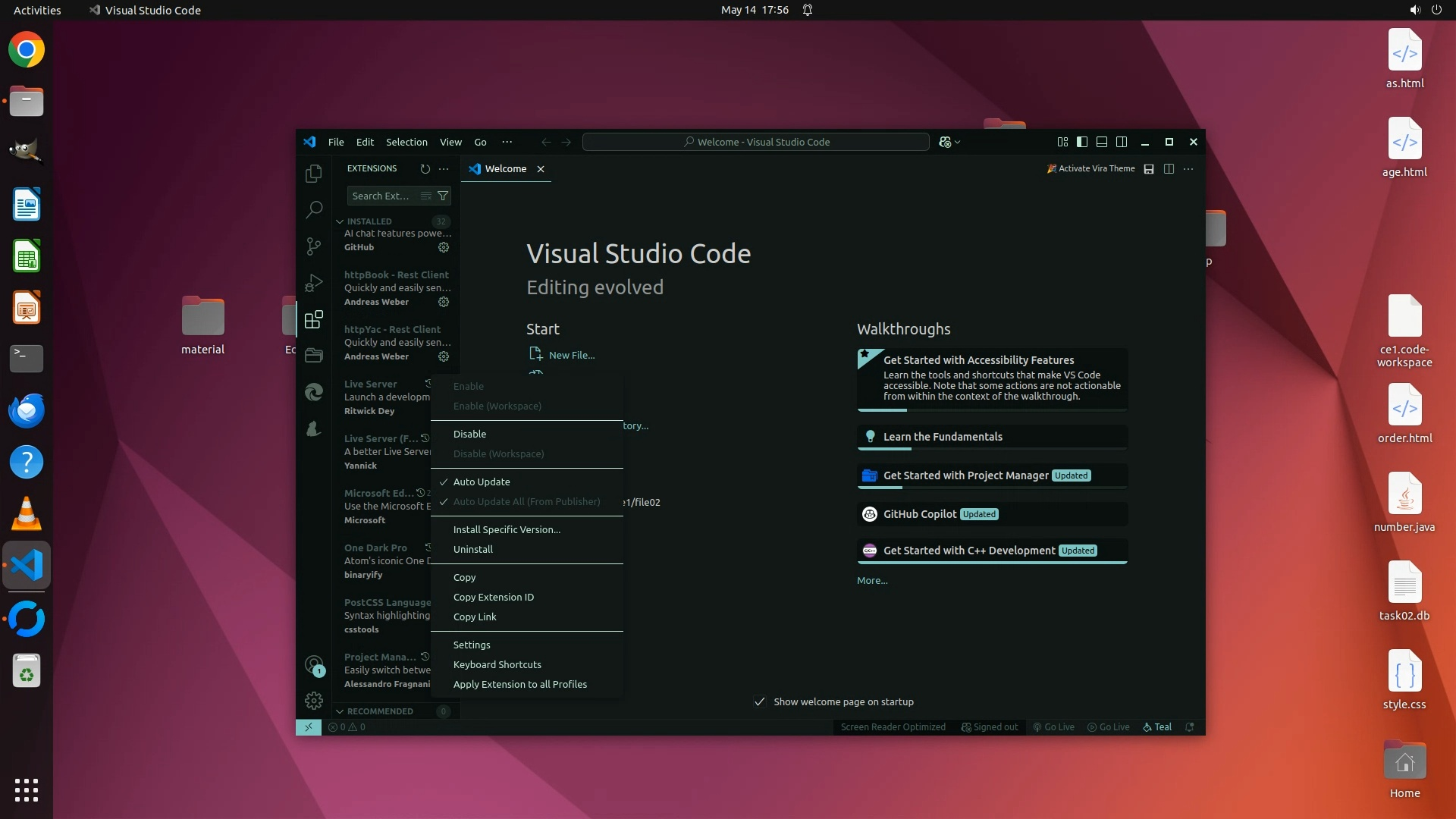Click the refresh extensions icon
Screen dimensions: 1456x819
[425, 168]
